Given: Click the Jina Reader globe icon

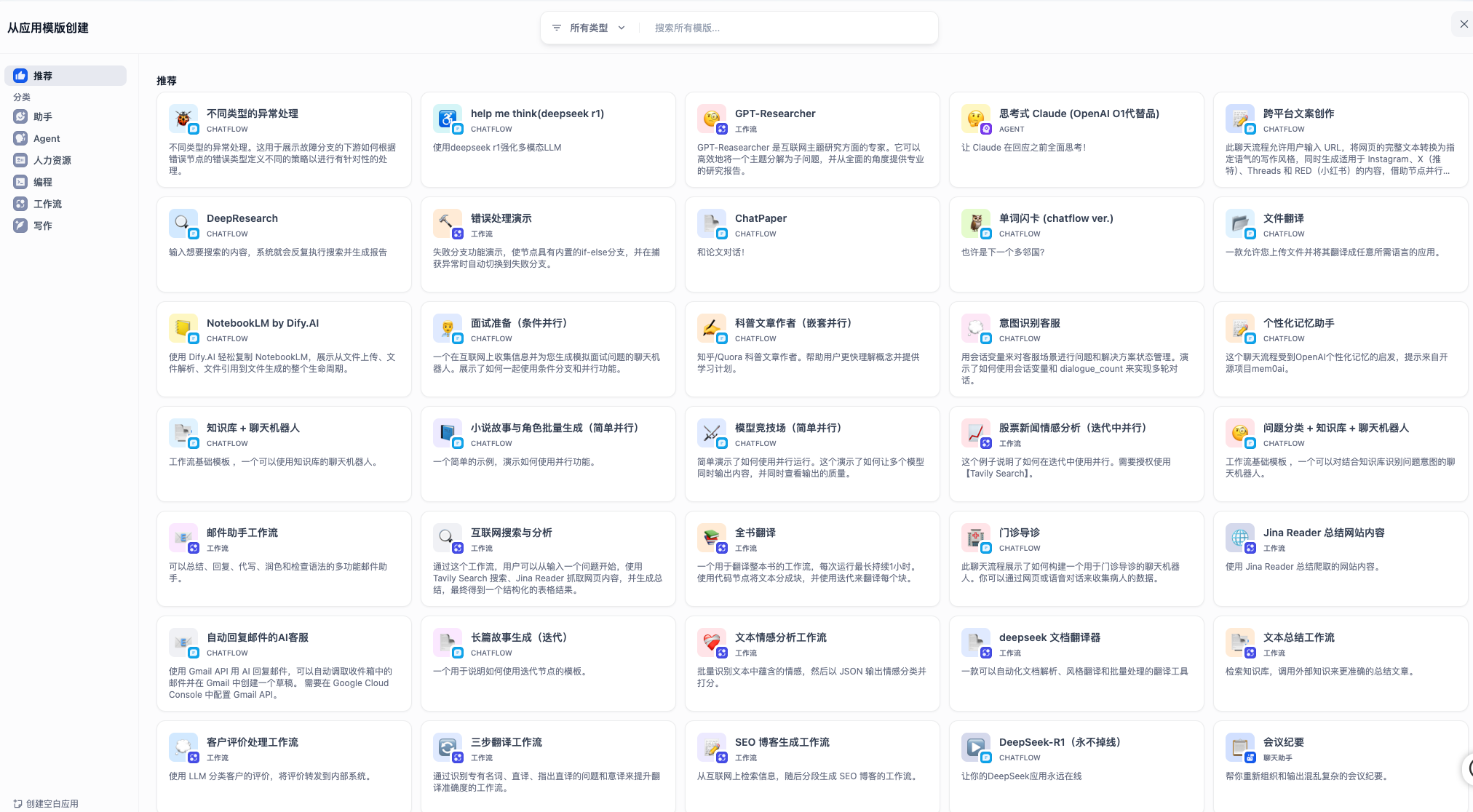Looking at the screenshot, I should (x=1239, y=537).
